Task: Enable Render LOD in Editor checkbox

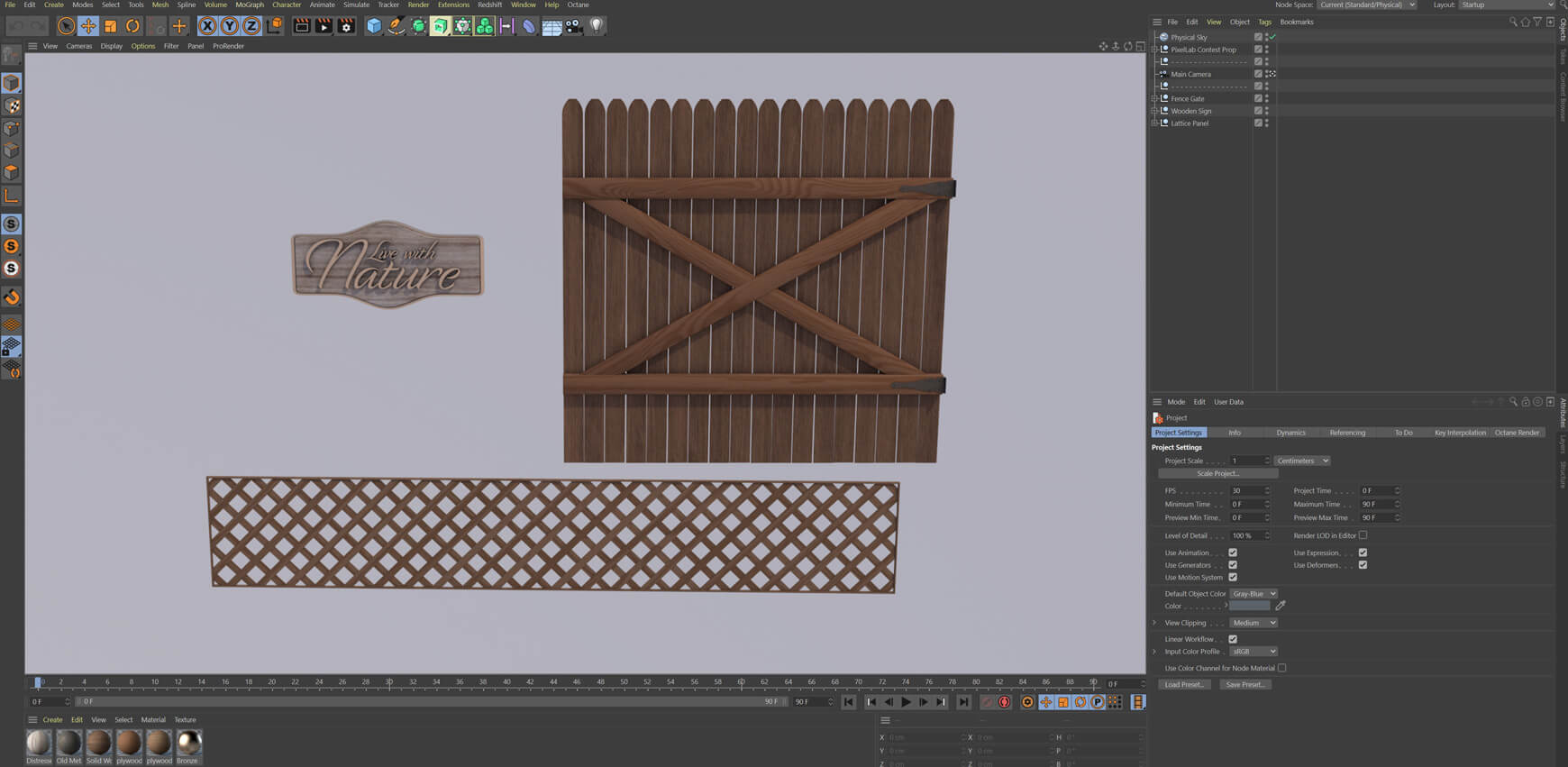Action: tap(1363, 535)
